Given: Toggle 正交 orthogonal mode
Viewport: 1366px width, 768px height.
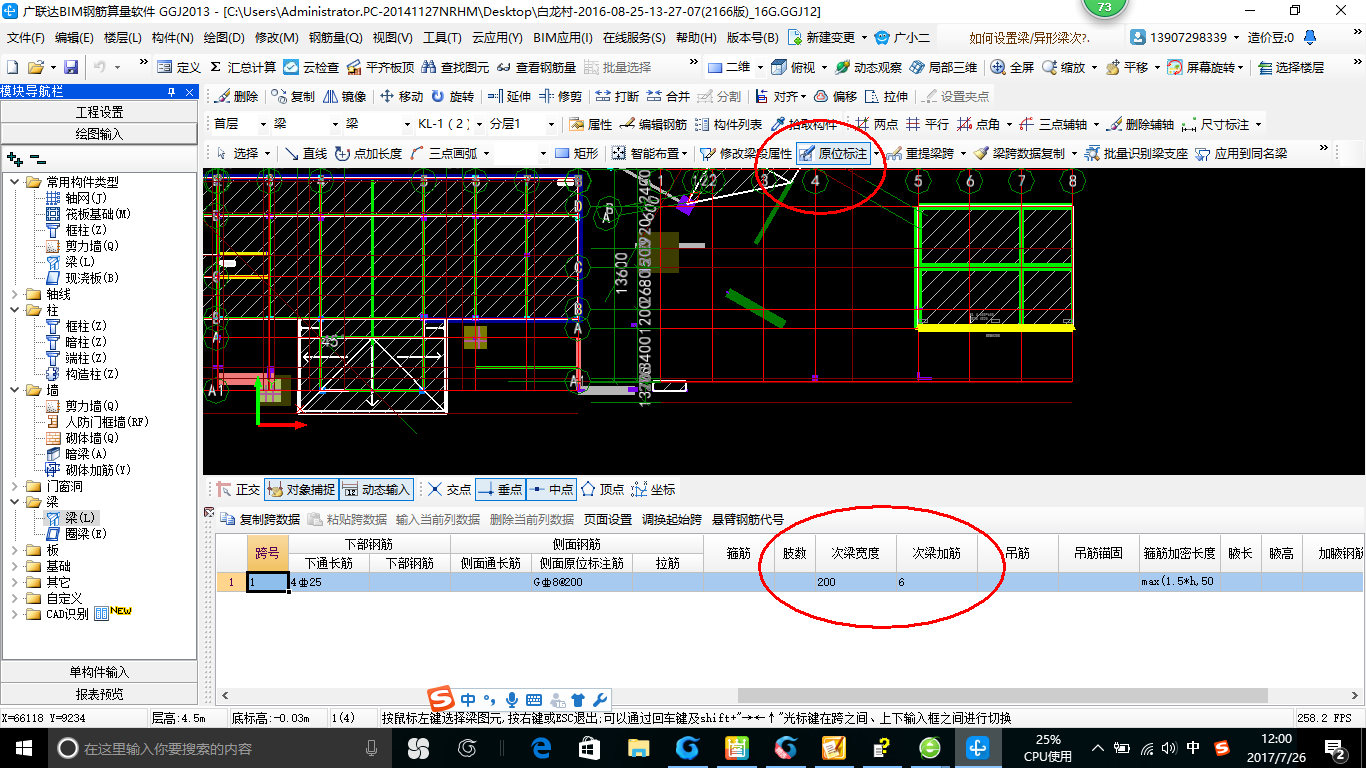Looking at the screenshot, I should click(x=238, y=489).
